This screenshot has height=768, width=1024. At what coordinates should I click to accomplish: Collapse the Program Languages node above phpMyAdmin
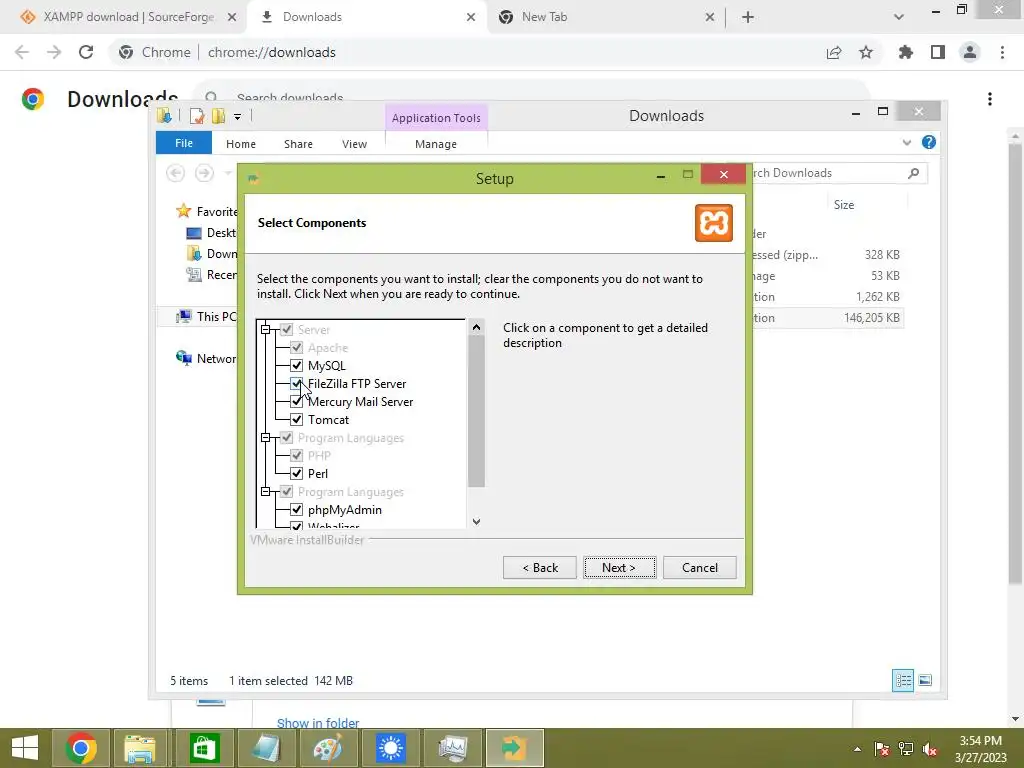(266, 492)
